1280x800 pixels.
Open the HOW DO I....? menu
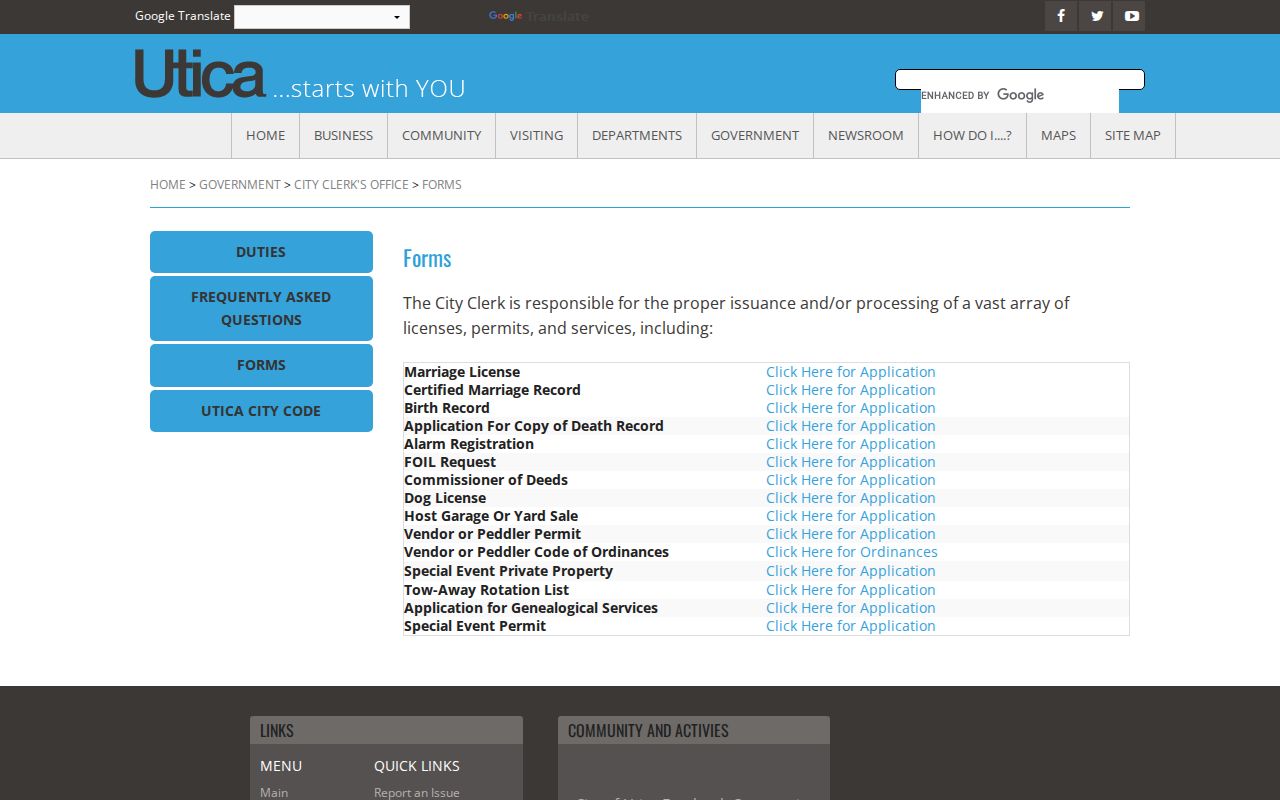pos(972,135)
